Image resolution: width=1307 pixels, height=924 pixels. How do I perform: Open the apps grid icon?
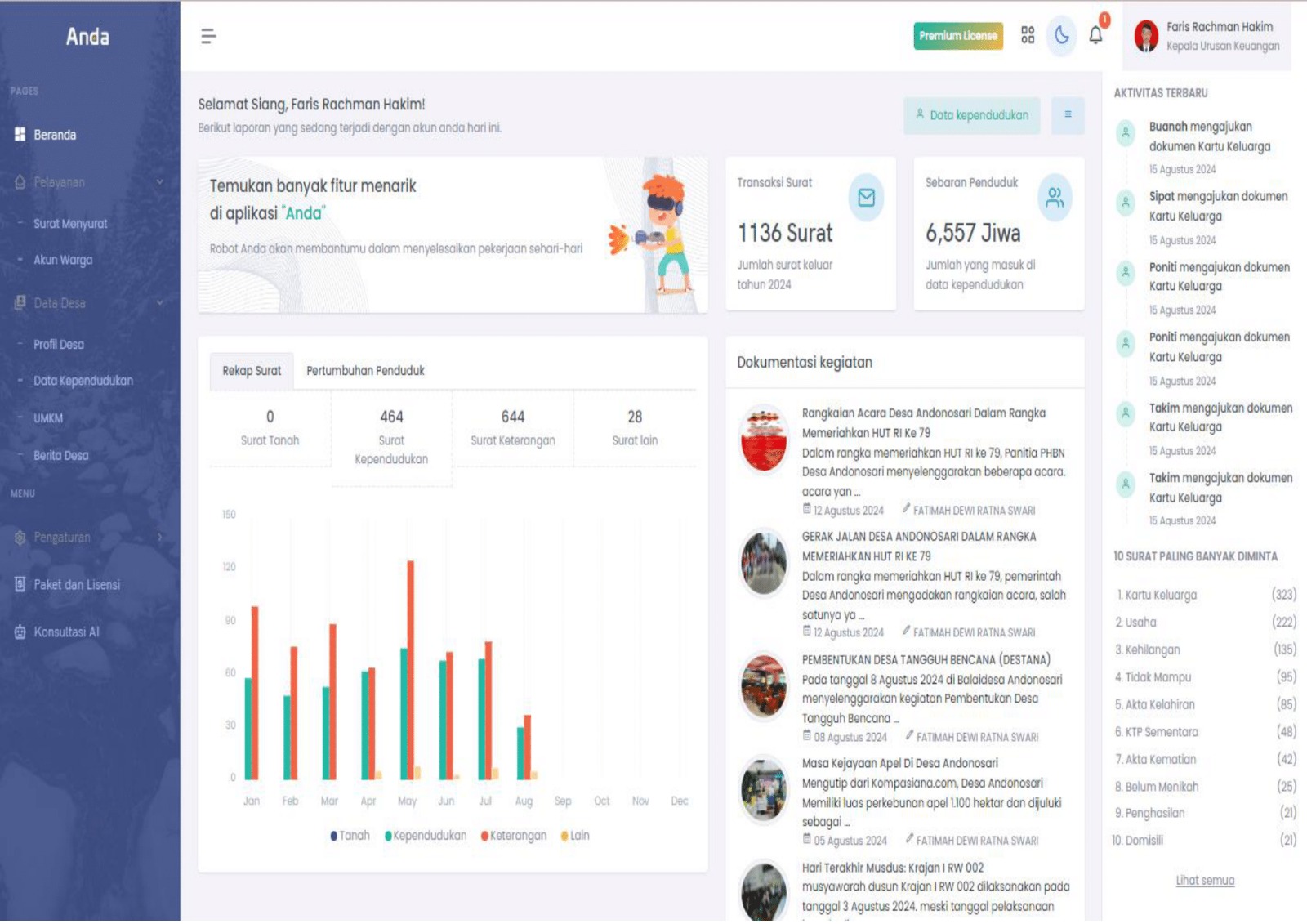pyautogui.click(x=1028, y=35)
